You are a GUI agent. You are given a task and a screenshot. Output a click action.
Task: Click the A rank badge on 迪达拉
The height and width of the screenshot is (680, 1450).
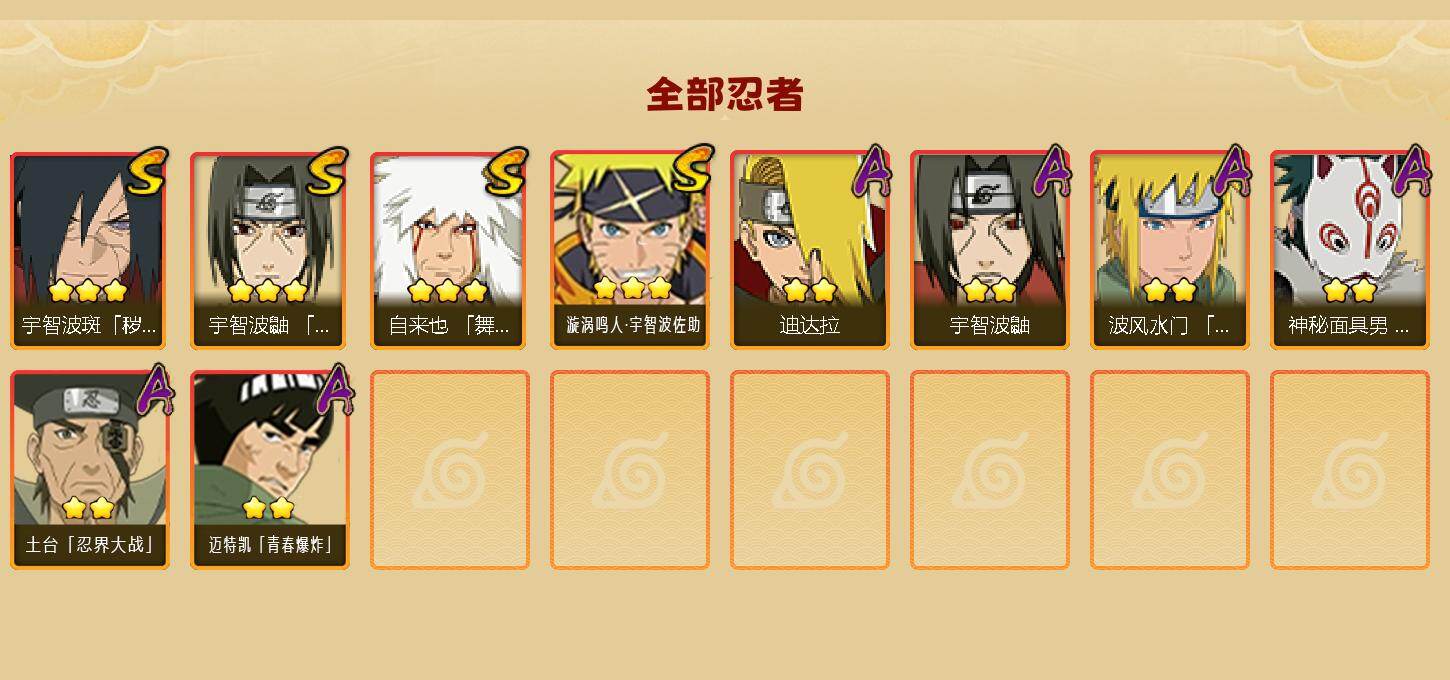click(x=870, y=171)
